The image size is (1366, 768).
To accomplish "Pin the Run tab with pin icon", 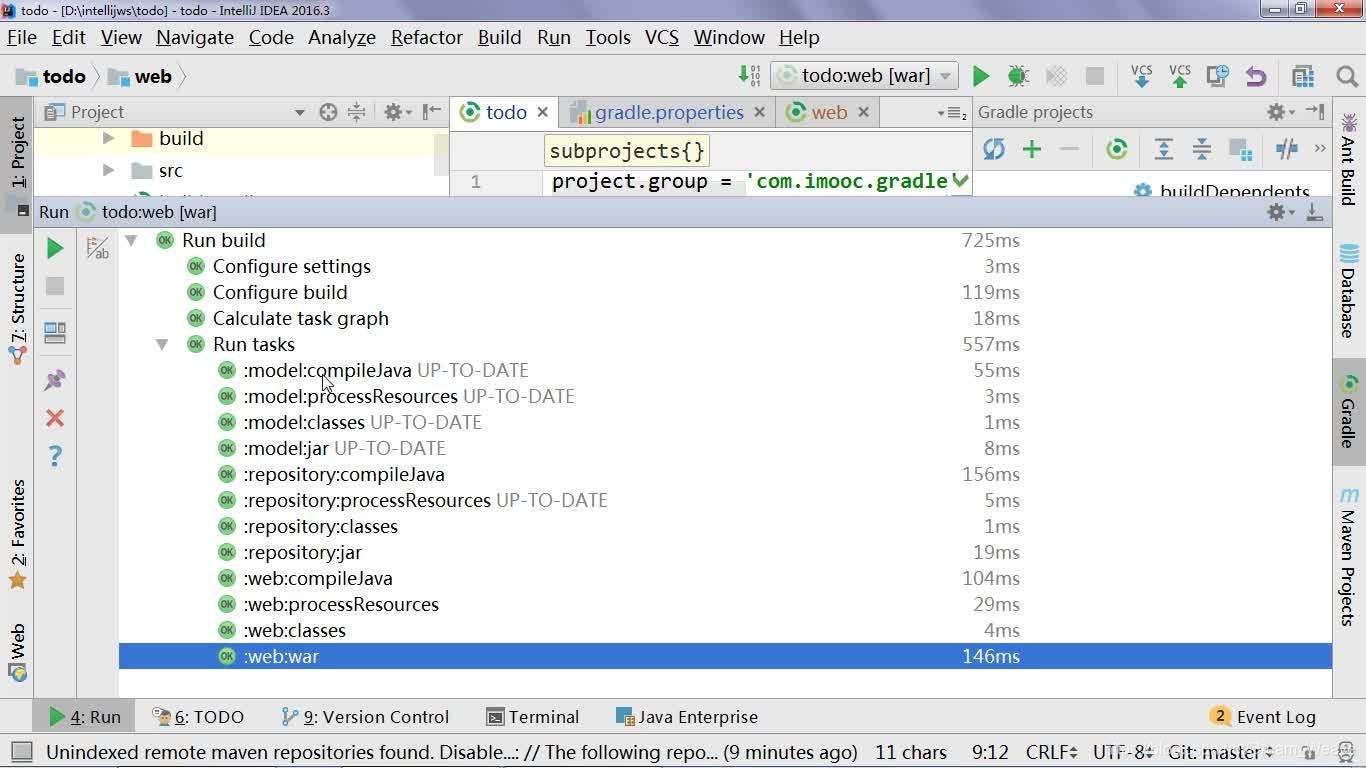I will 55,380.
